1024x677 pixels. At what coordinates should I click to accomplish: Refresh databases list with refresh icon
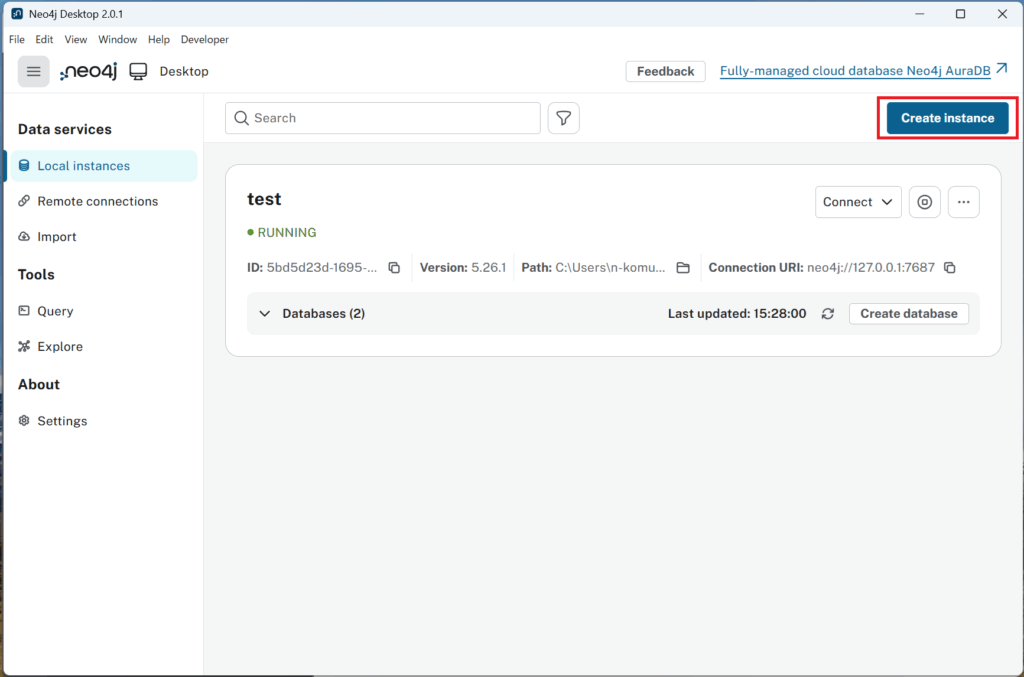coord(827,314)
